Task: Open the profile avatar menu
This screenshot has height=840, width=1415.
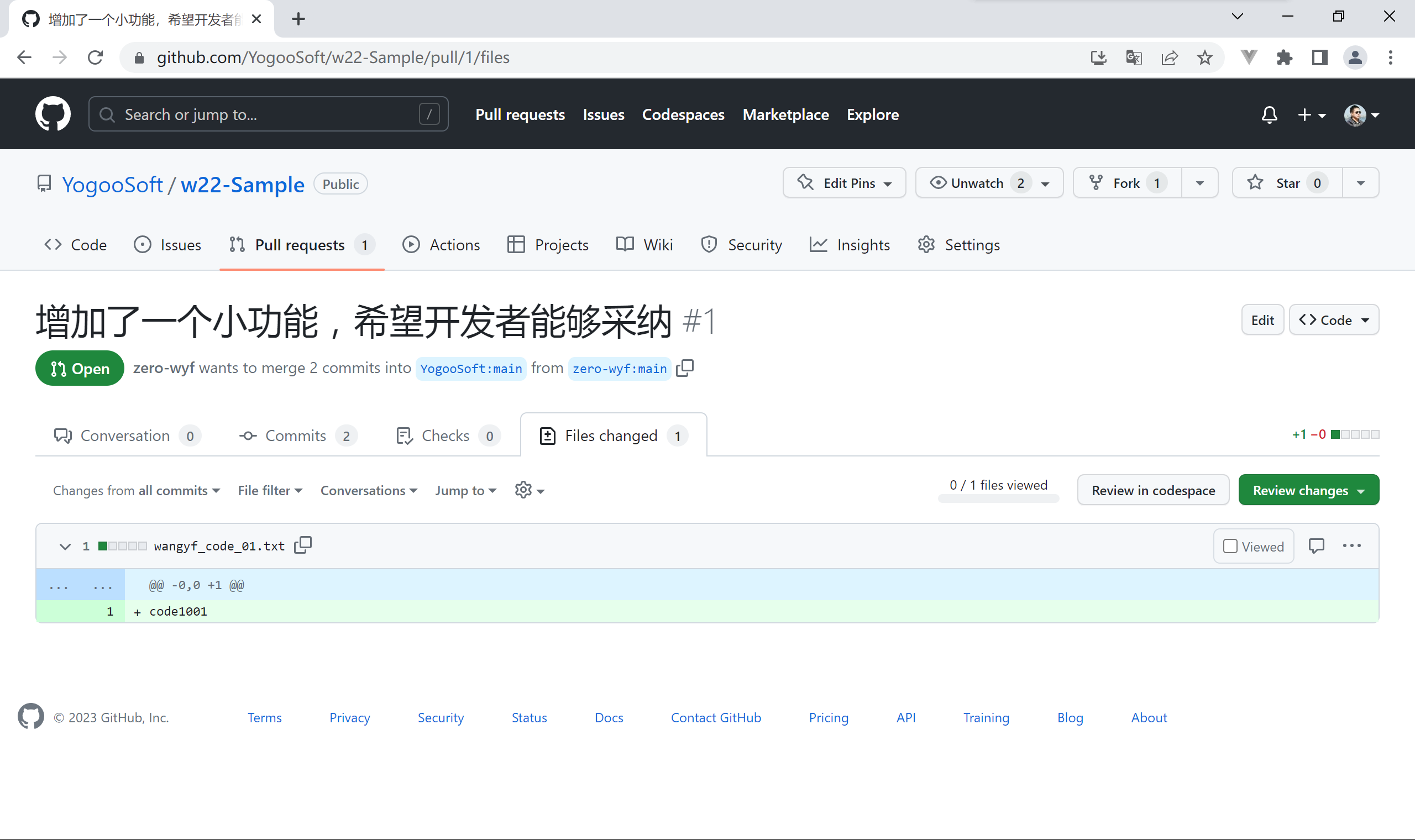Action: [1357, 115]
